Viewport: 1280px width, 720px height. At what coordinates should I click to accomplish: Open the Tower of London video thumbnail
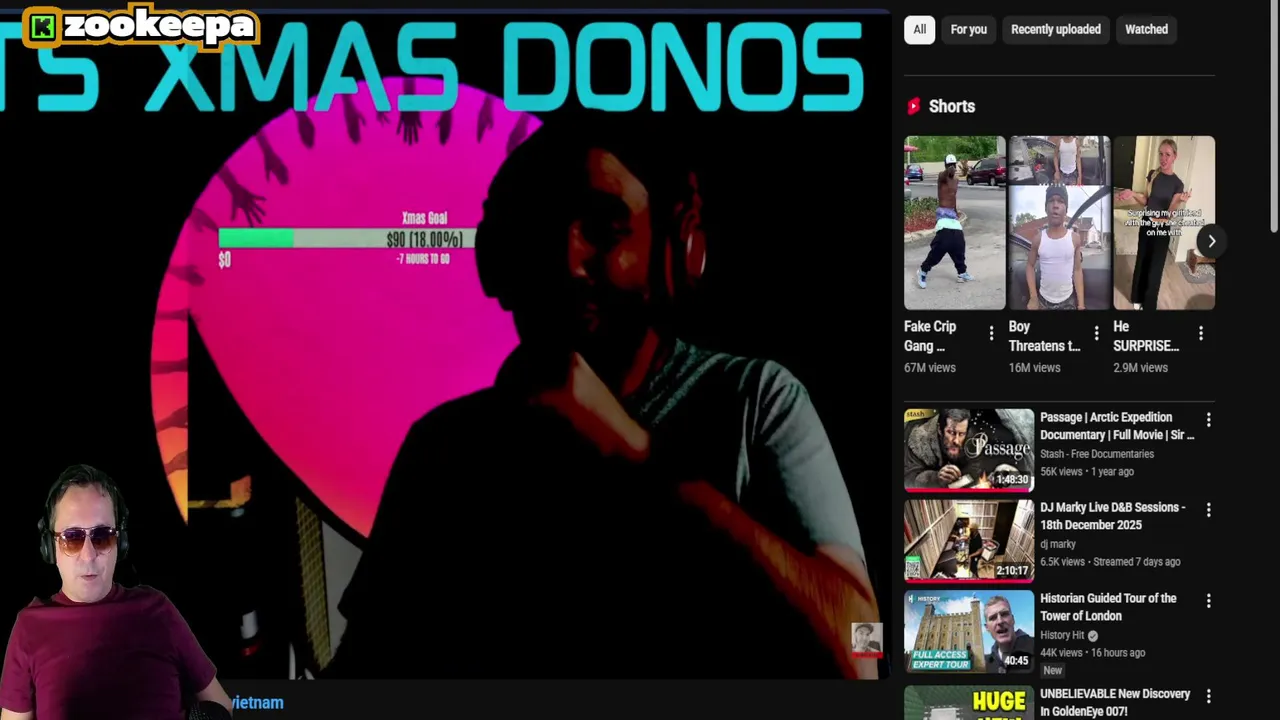[969, 631]
